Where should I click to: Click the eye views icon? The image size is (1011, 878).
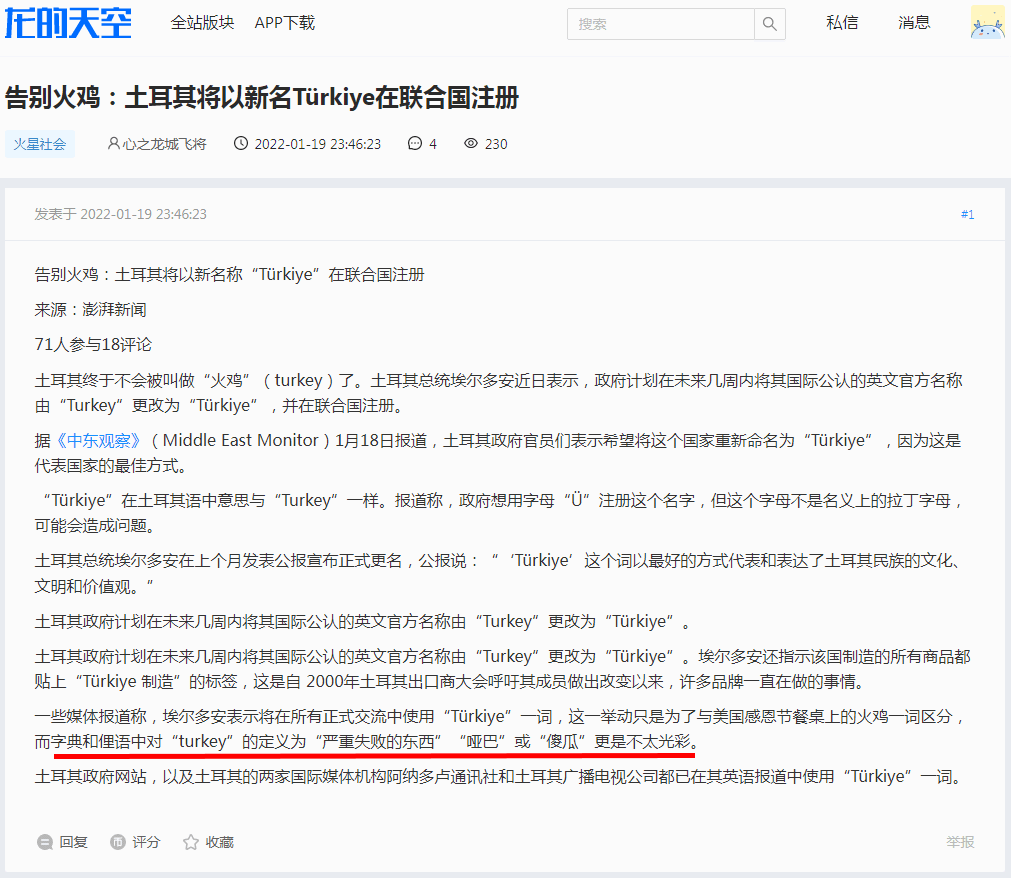(x=471, y=143)
